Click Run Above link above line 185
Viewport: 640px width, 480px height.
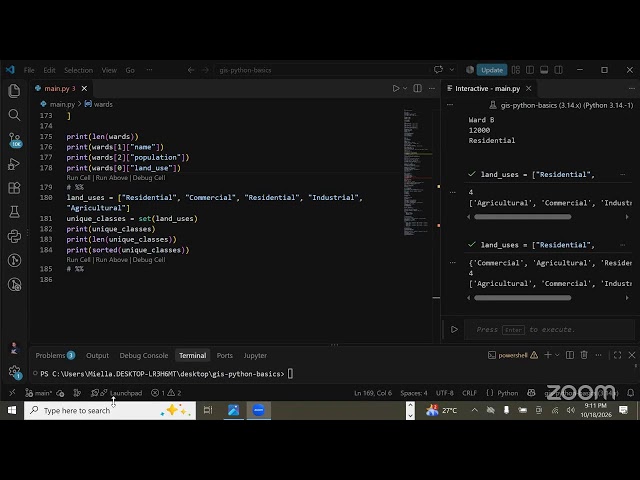[x=111, y=260]
